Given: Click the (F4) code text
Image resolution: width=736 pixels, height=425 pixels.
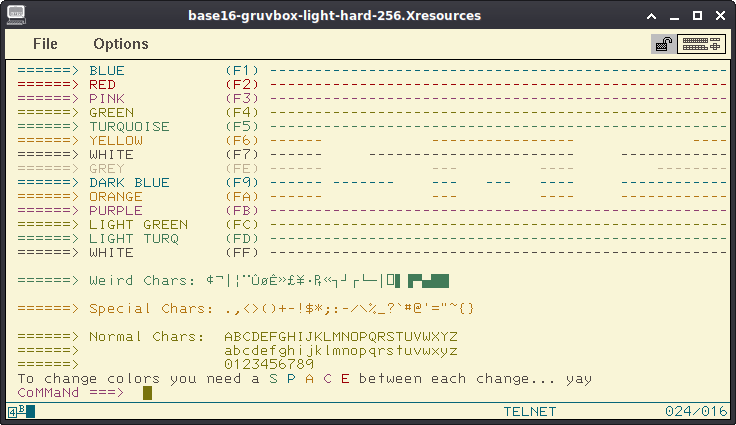Looking at the screenshot, I should pos(242,113).
